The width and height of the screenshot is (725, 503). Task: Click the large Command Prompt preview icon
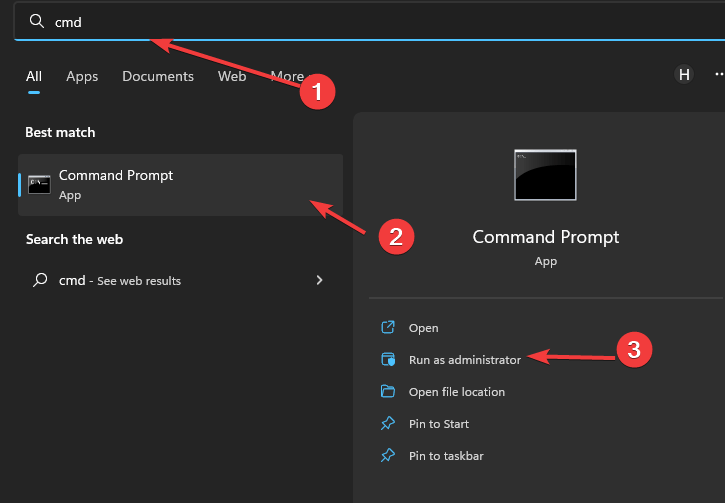click(x=545, y=176)
